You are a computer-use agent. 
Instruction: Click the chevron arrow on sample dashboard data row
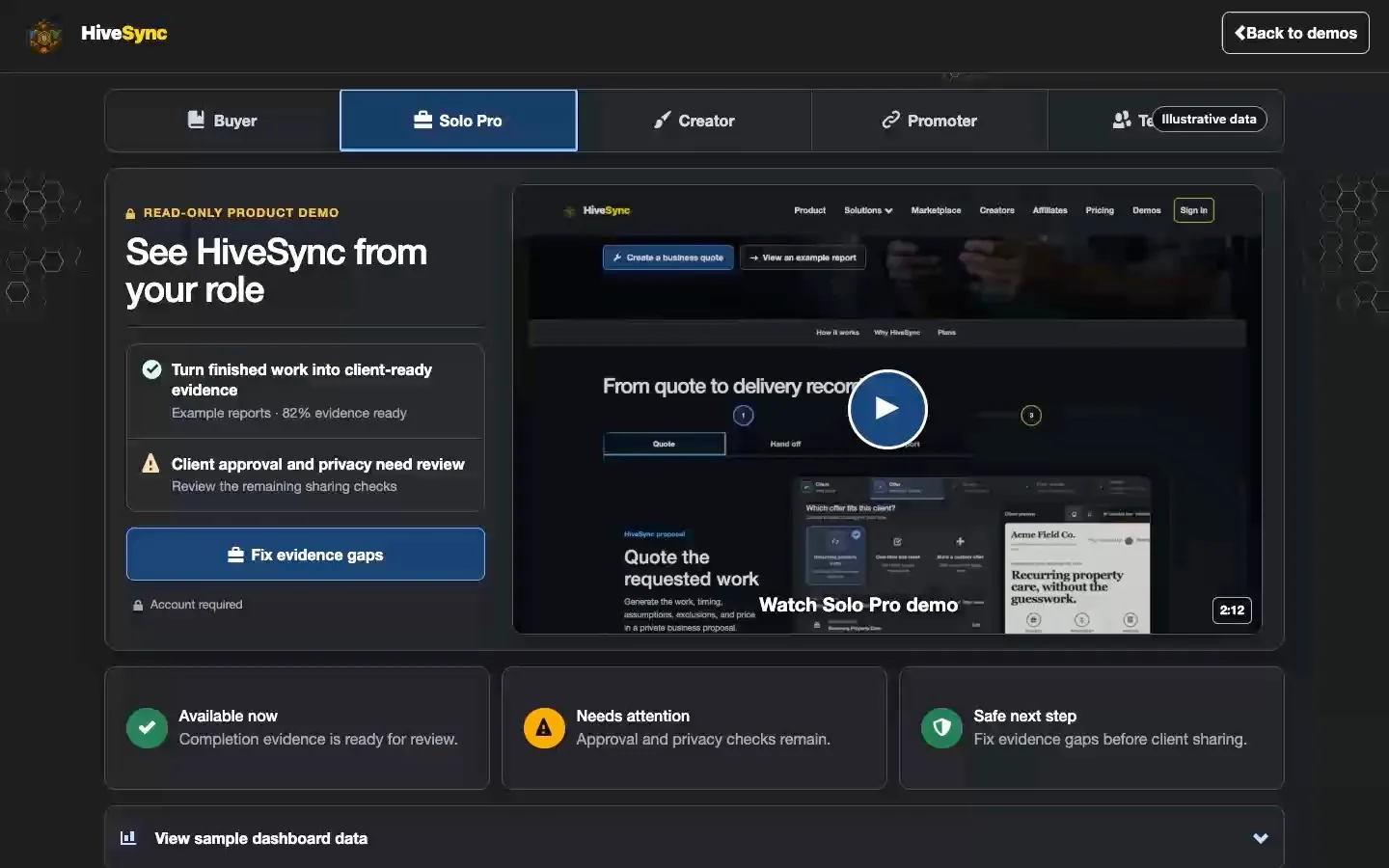pyautogui.click(x=1260, y=838)
